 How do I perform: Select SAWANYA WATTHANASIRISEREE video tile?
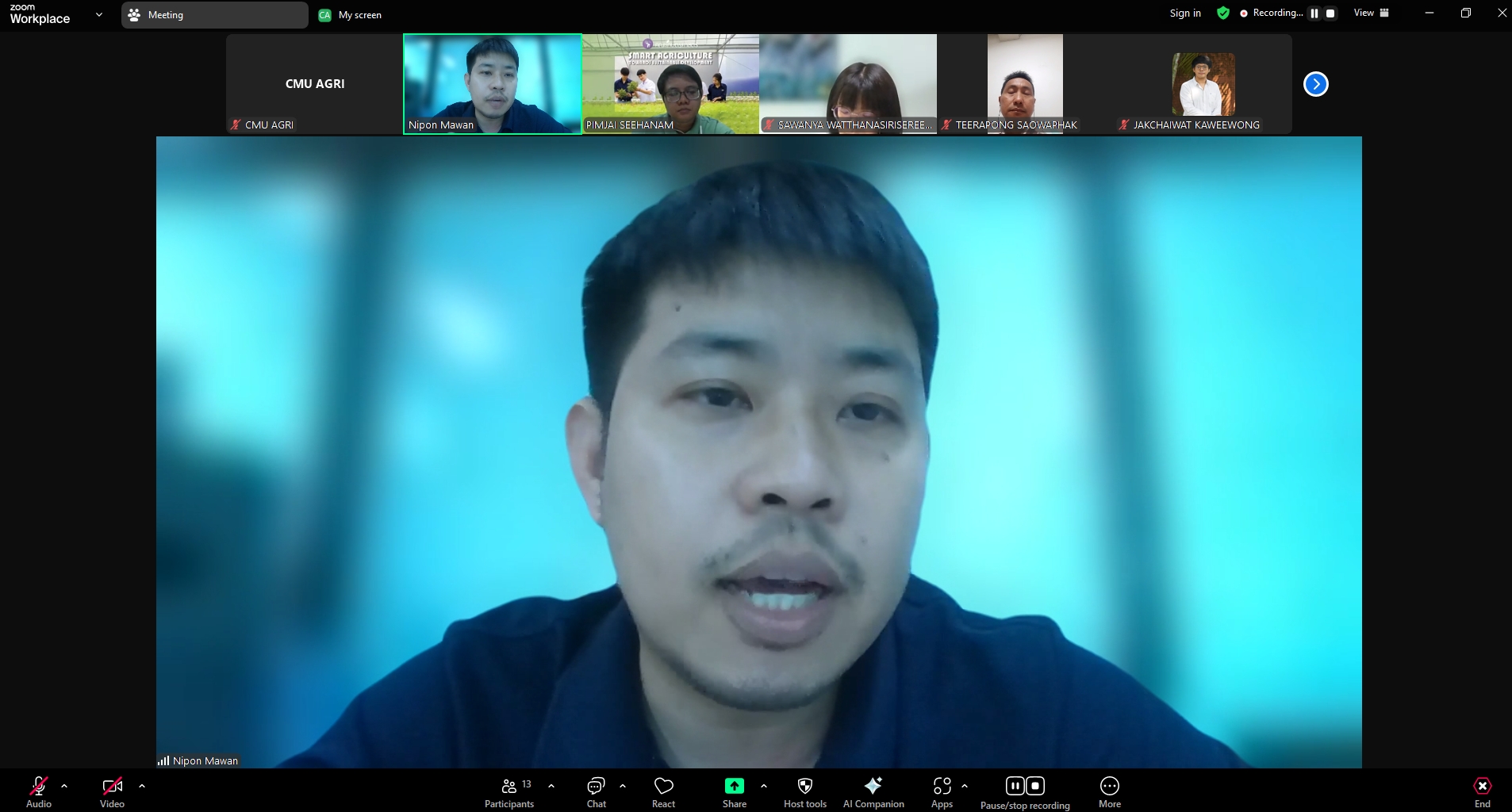[848, 84]
